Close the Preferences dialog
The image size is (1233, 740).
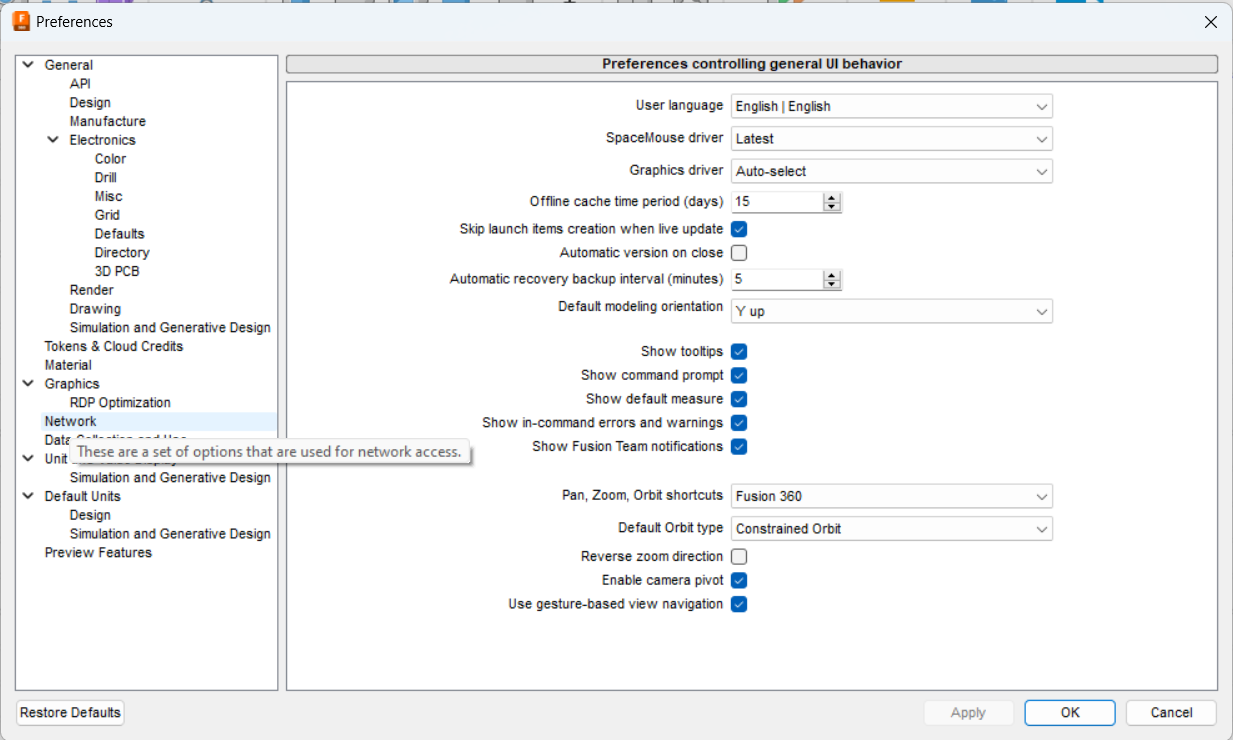(1210, 22)
